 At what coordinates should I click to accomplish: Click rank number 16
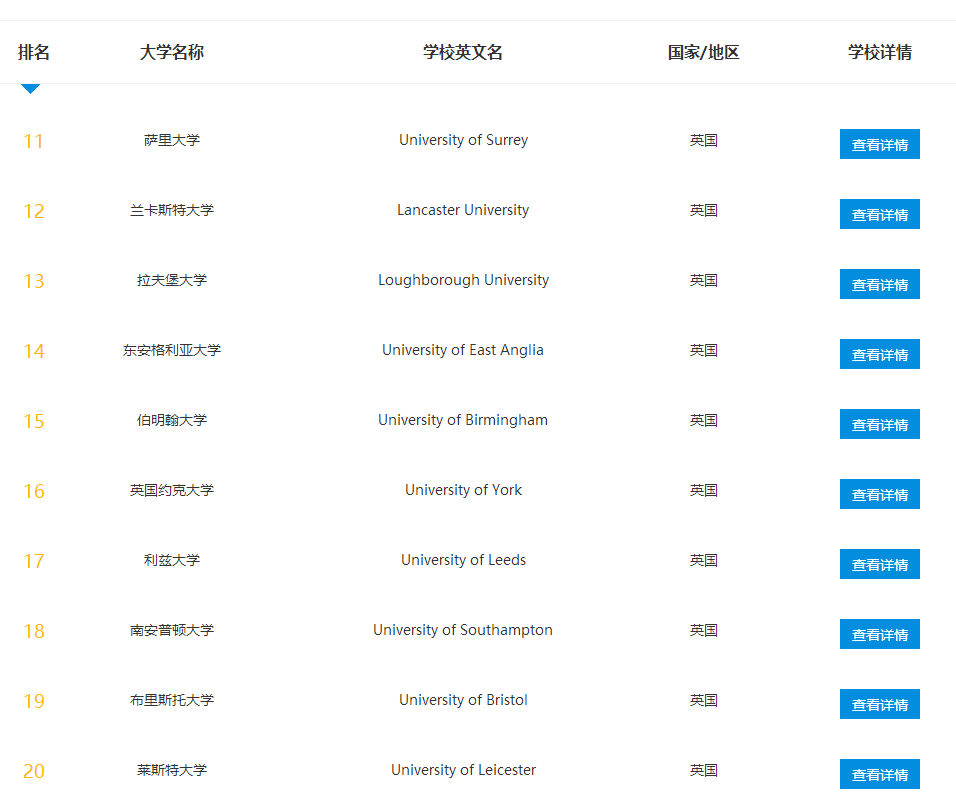(34, 491)
